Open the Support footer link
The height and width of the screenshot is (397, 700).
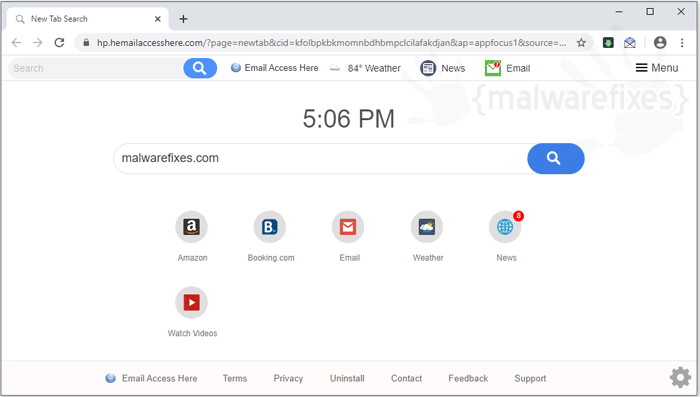tap(530, 378)
